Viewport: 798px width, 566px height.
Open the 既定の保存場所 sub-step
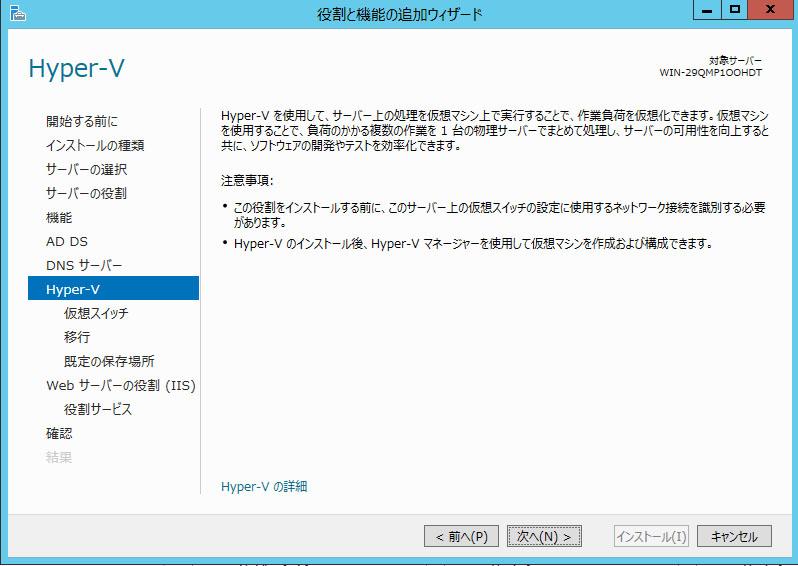coord(109,361)
